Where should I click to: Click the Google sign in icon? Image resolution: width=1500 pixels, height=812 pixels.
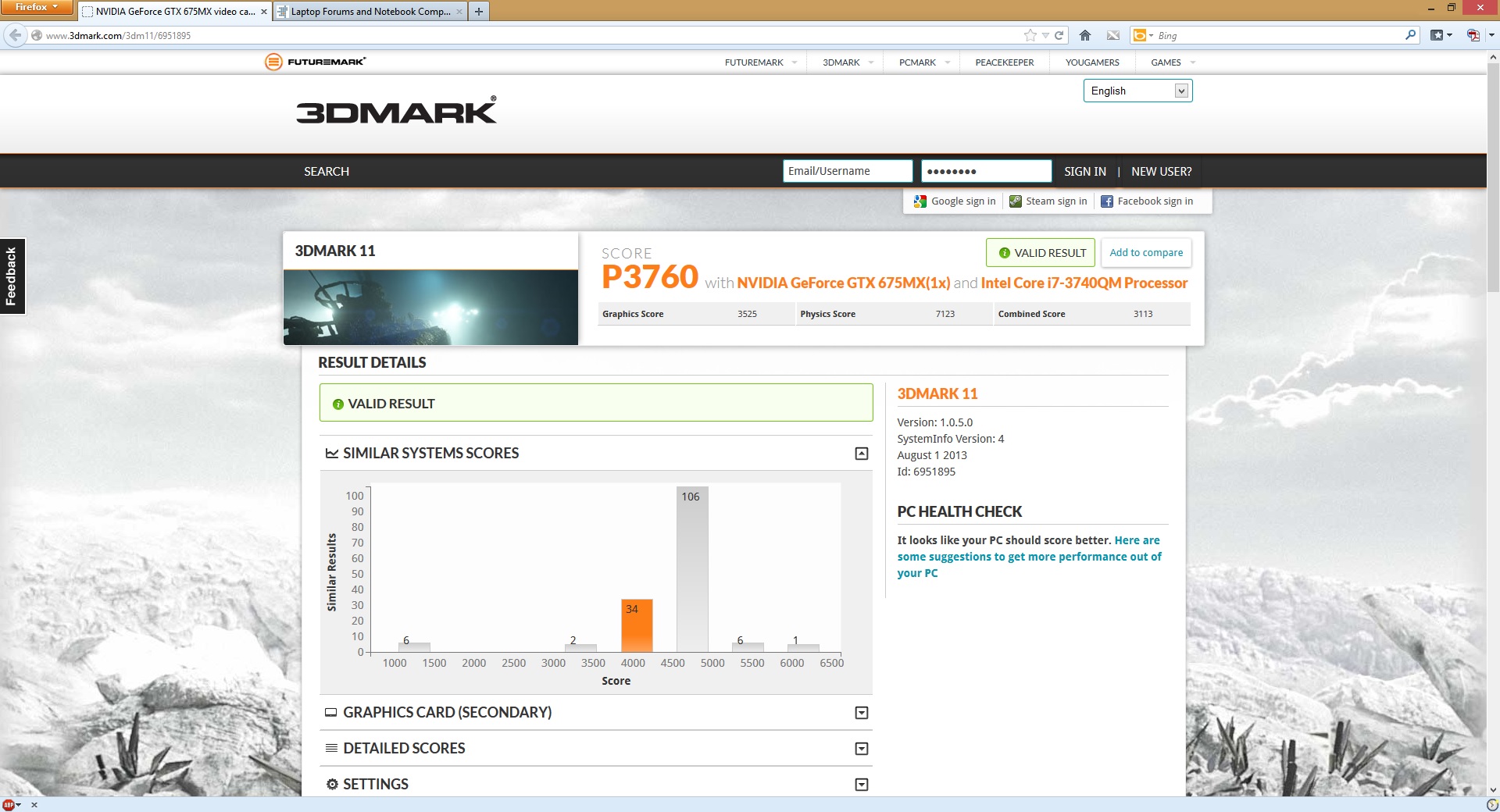coord(920,201)
